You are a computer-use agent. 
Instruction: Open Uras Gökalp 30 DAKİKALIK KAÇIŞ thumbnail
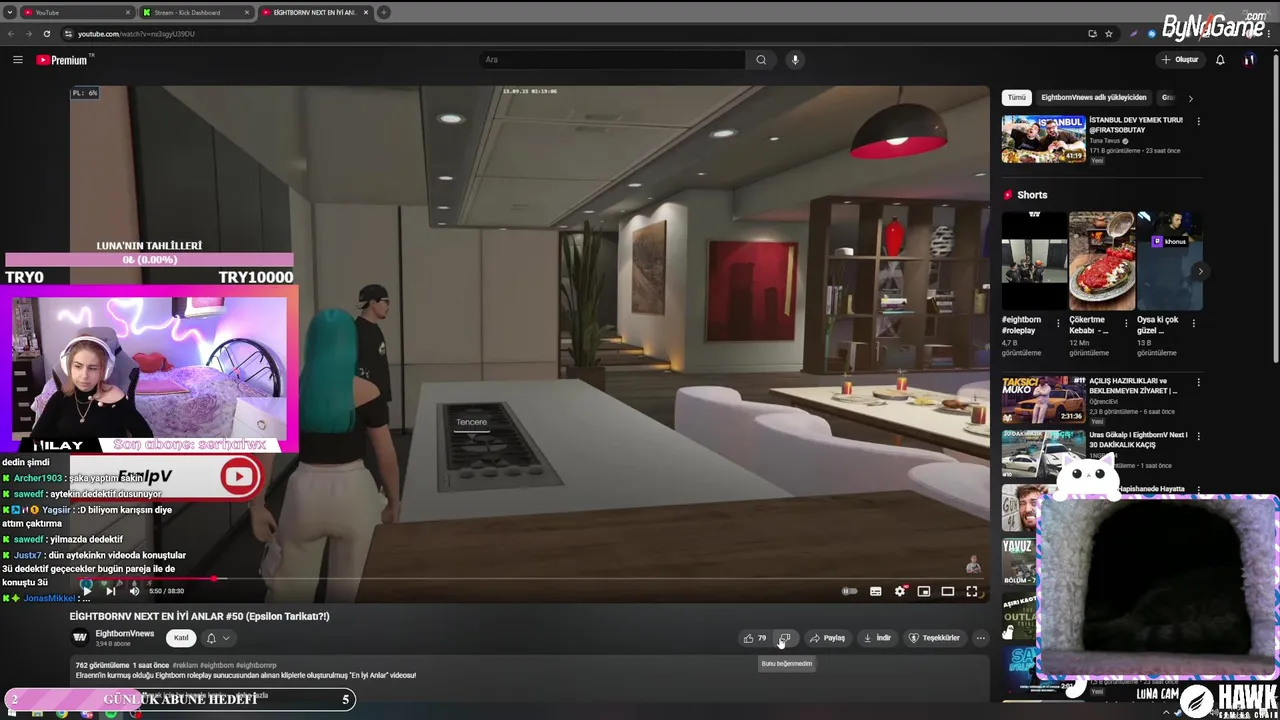1043,454
